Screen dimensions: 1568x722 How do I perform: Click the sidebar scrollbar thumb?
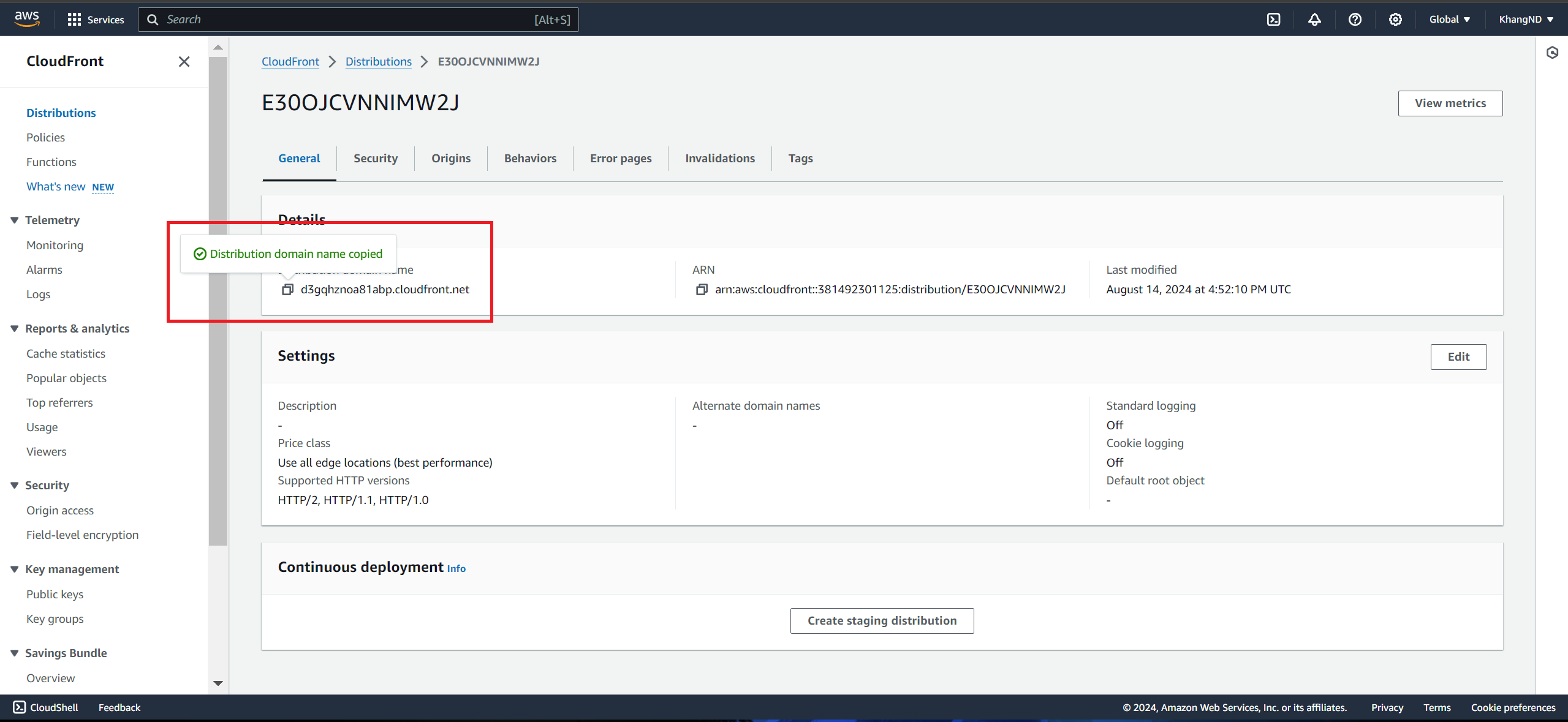coord(218,300)
